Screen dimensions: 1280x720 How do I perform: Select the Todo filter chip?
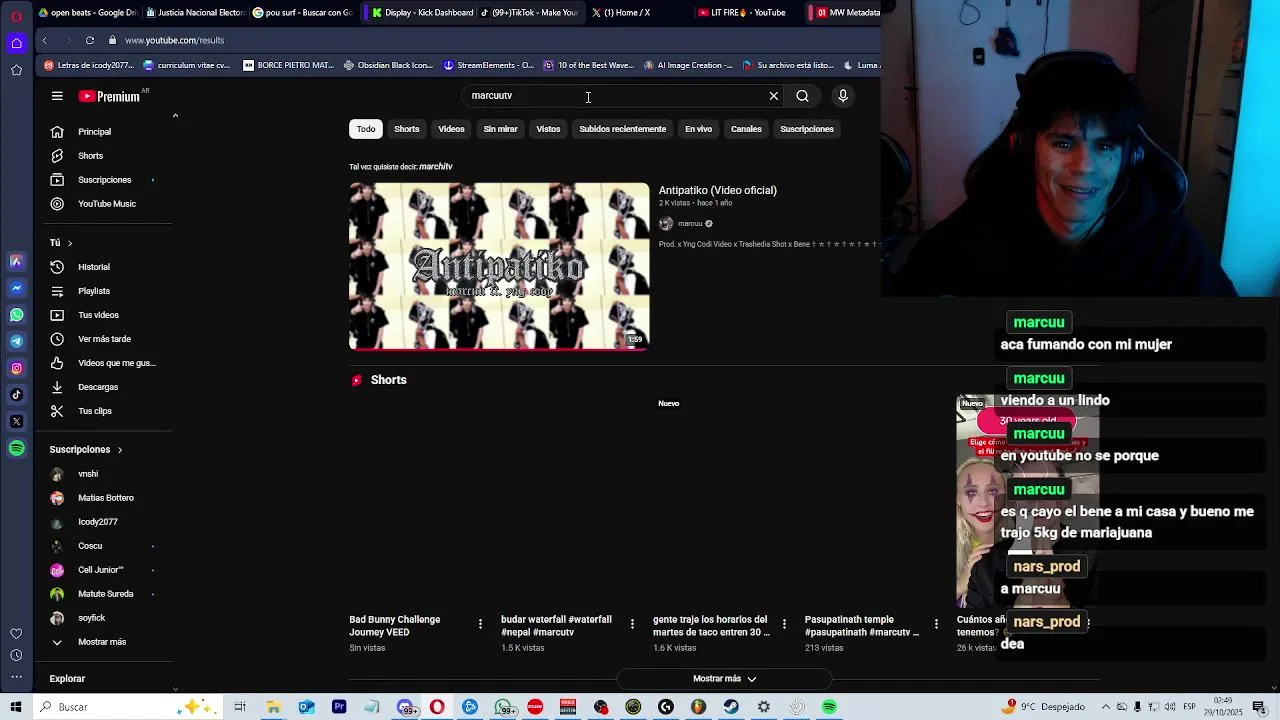pos(366,129)
